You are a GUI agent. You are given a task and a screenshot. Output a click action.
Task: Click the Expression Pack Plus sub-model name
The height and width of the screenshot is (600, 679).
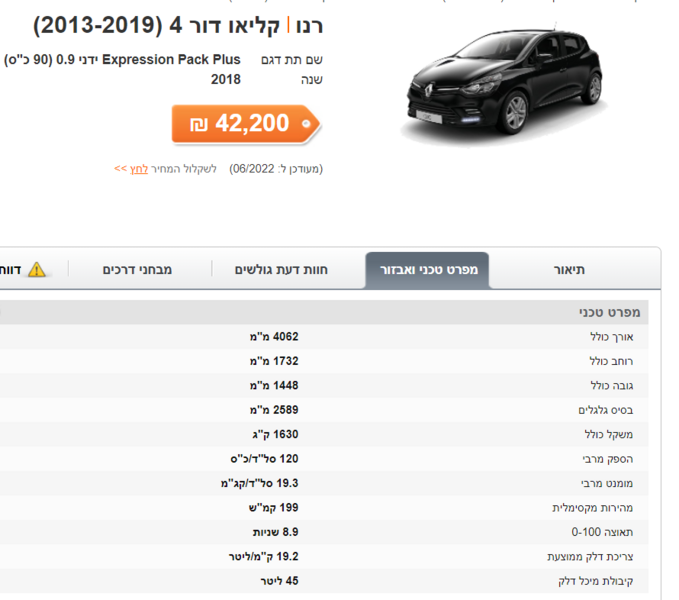point(171,59)
